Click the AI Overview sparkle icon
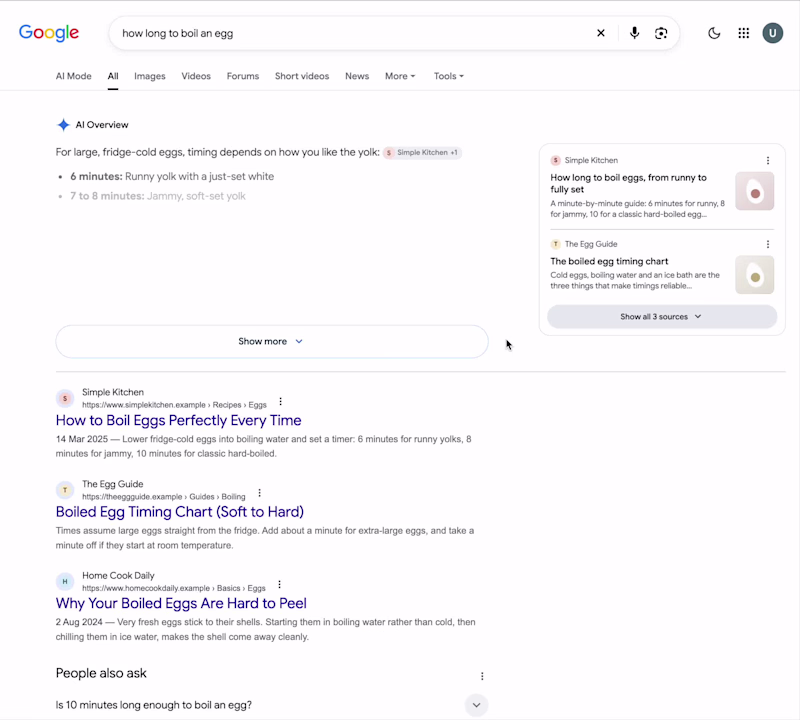 pos(63,125)
